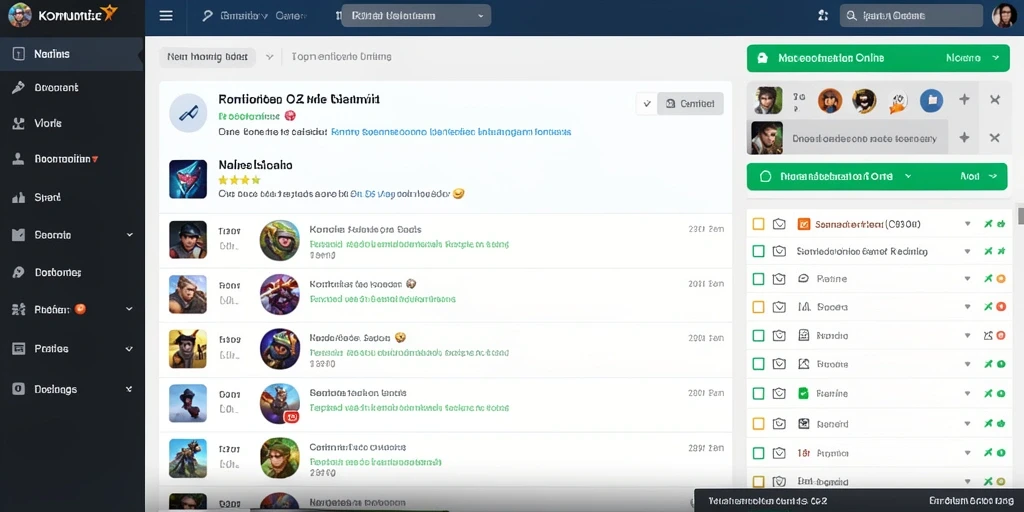This screenshot has width=1024, height=512.
Task: Open the blue folder circle in the friends row
Action: click(x=932, y=100)
